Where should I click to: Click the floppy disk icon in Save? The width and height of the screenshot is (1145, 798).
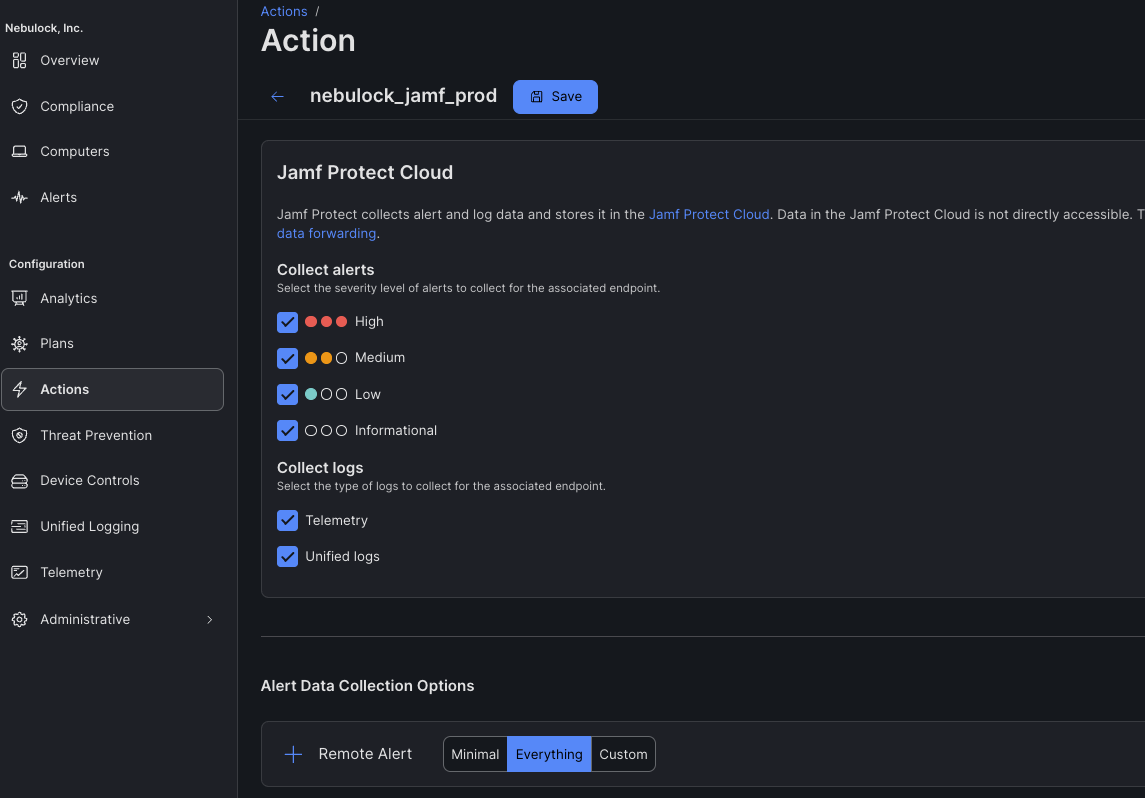(x=537, y=97)
